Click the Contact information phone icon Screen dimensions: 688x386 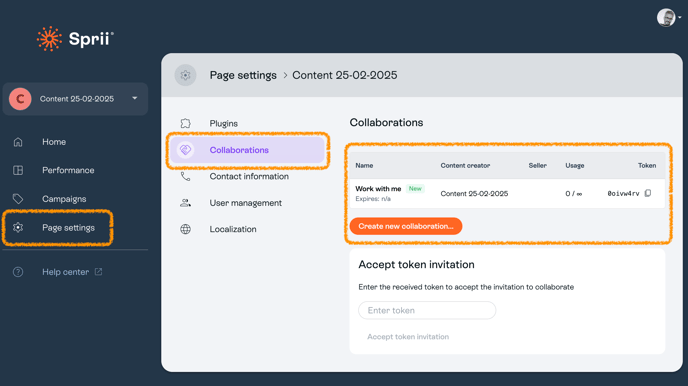(x=186, y=176)
